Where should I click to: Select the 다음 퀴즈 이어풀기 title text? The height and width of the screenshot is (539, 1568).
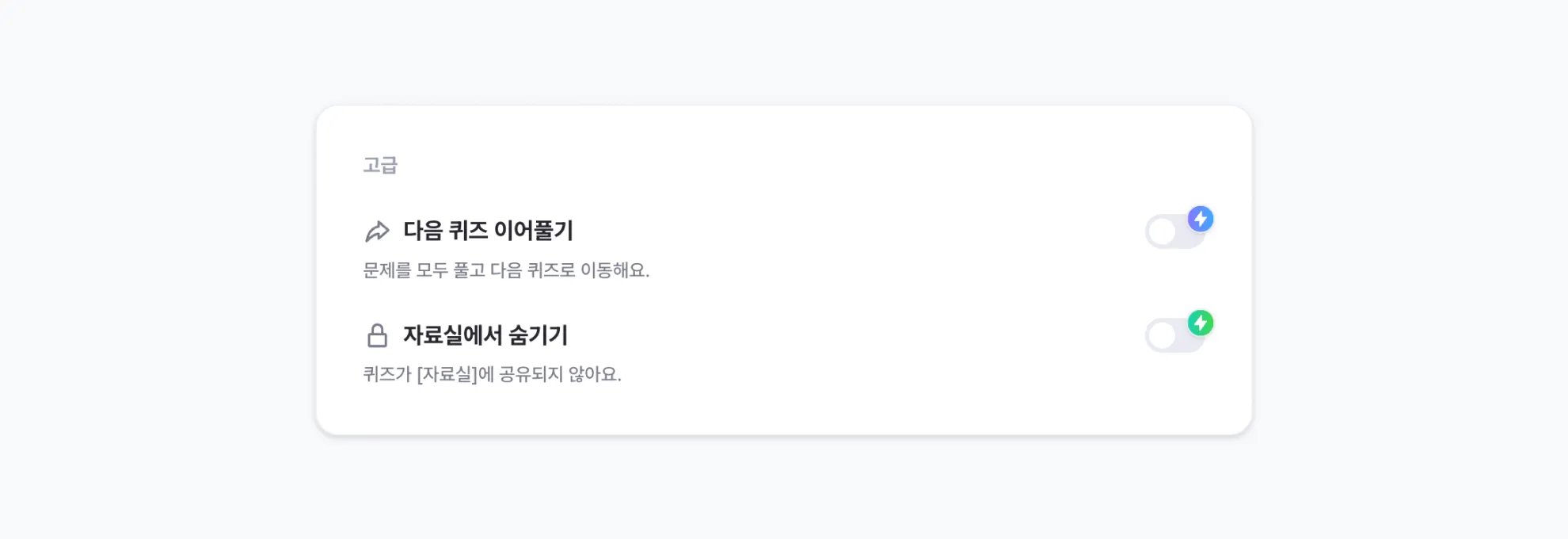pyautogui.click(x=488, y=231)
